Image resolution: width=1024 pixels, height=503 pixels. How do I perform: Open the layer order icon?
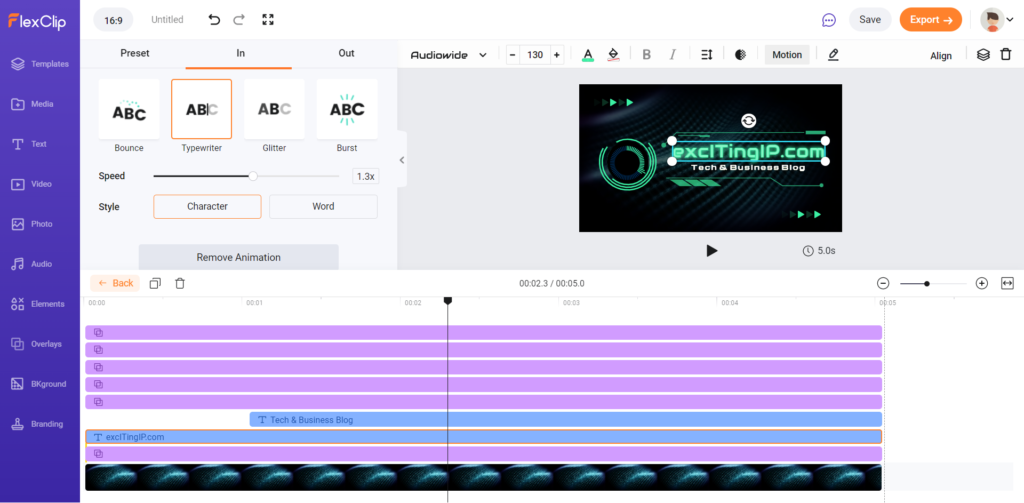point(983,55)
